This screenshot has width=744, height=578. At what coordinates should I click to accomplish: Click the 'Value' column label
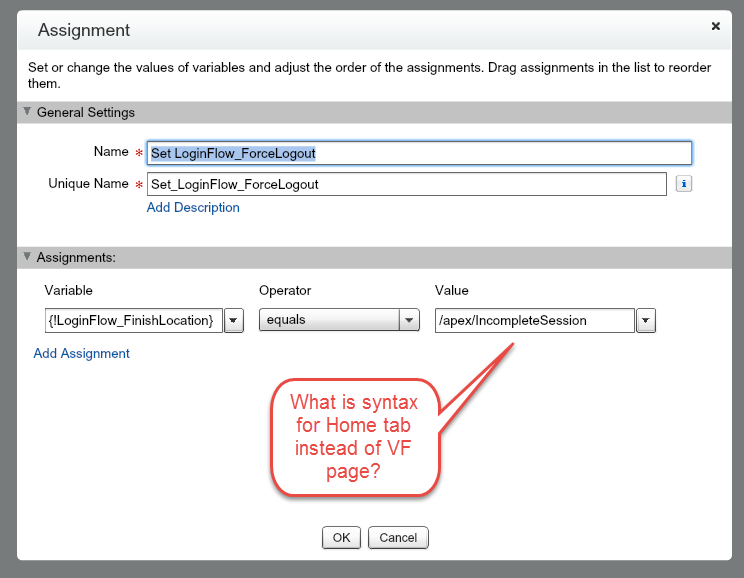[x=452, y=290]
